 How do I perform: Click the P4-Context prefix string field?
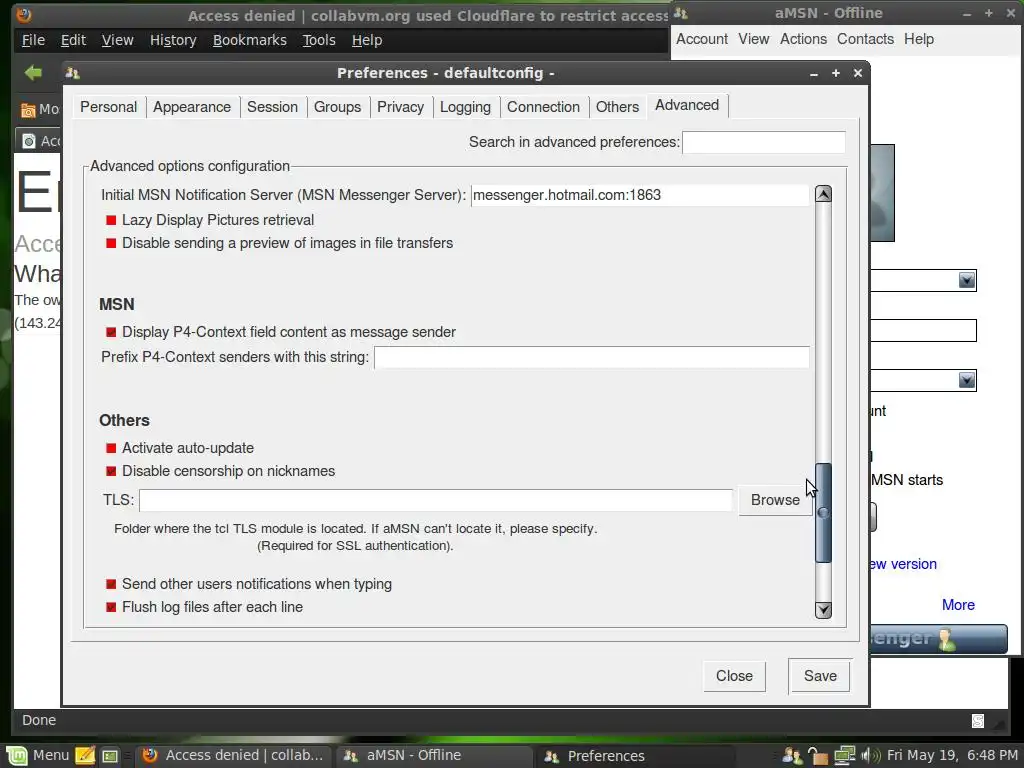592,357
